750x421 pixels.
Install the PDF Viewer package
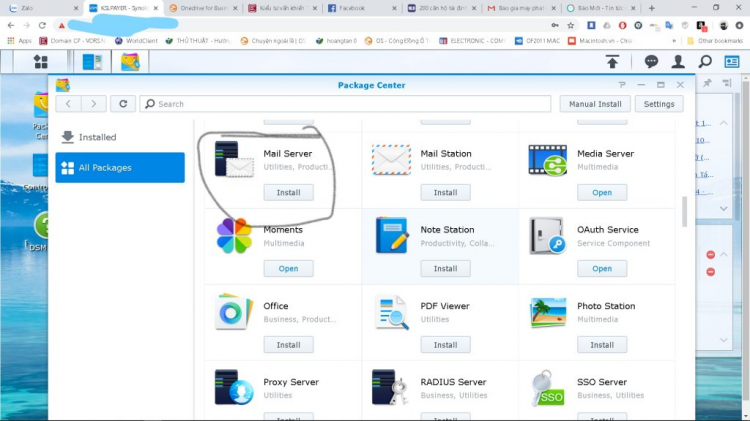pyautogui.click(x=445, y=344)
